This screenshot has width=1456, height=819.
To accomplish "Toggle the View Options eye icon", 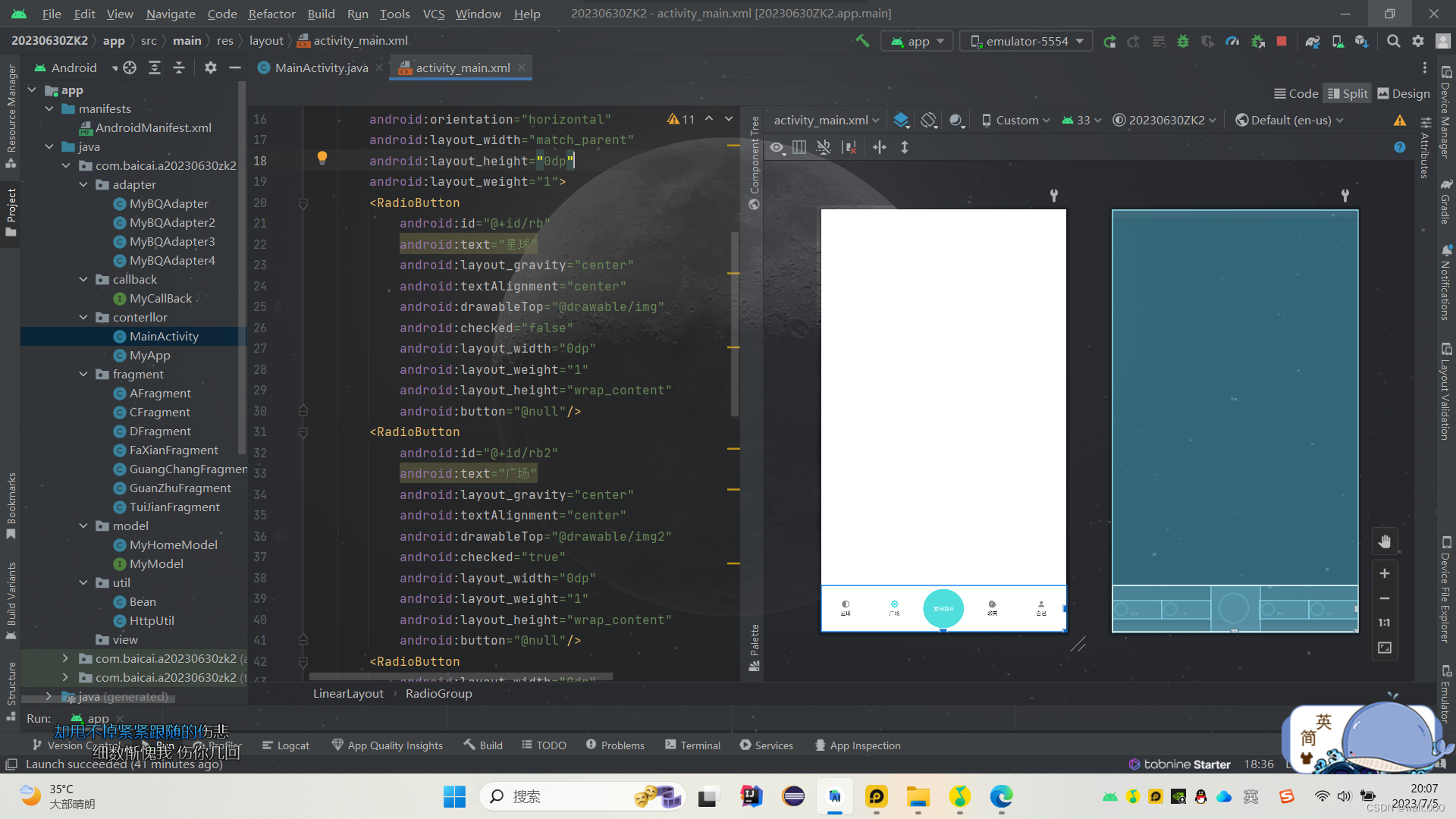I will click(777, 147).
